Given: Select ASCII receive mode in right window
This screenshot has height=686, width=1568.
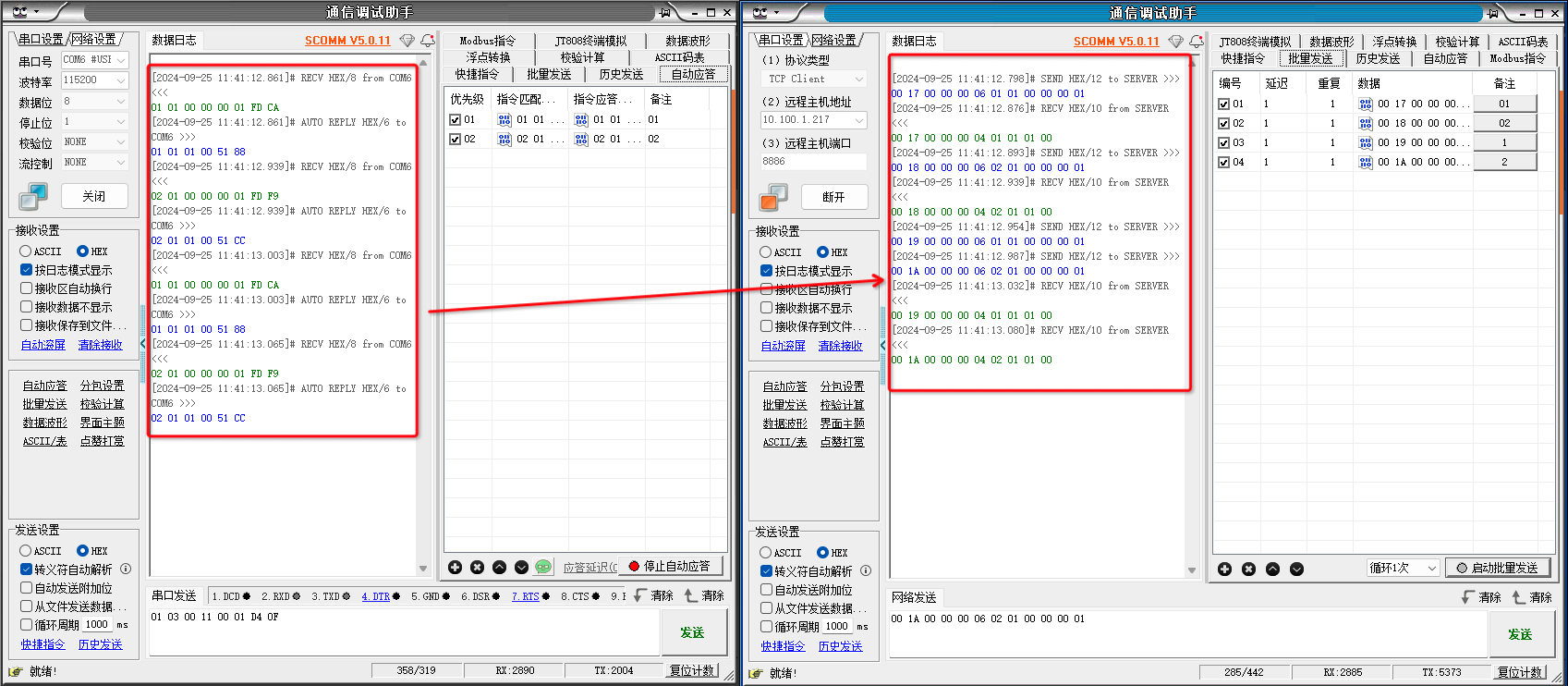Looking at the screenshot, I should pos(766,252).
